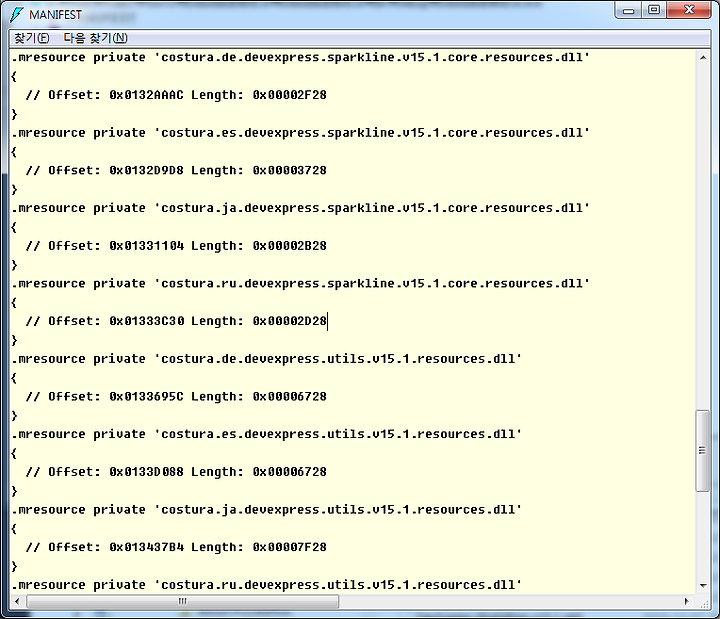Maximize the MANIFEST window
Viewport: 720px width, 619px height.
(654, 10)
